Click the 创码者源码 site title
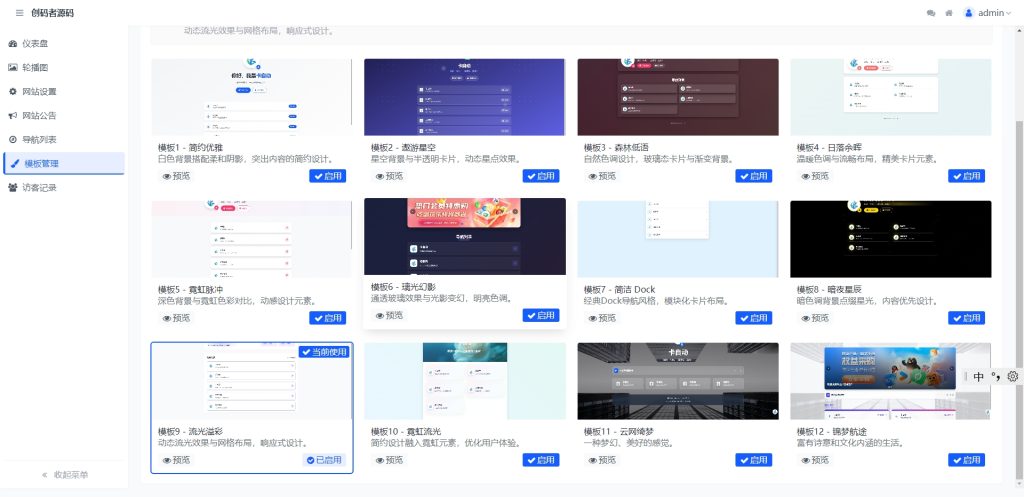This screenshot has height=497, width=1024. 52,13
